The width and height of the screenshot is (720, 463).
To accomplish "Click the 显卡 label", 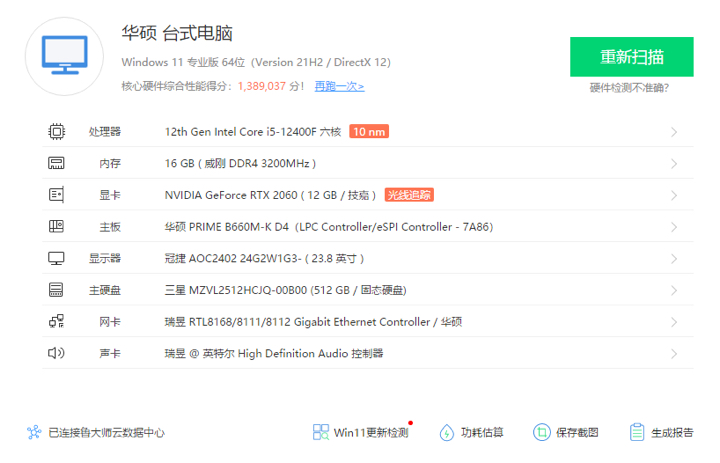I will coord(110,196).
